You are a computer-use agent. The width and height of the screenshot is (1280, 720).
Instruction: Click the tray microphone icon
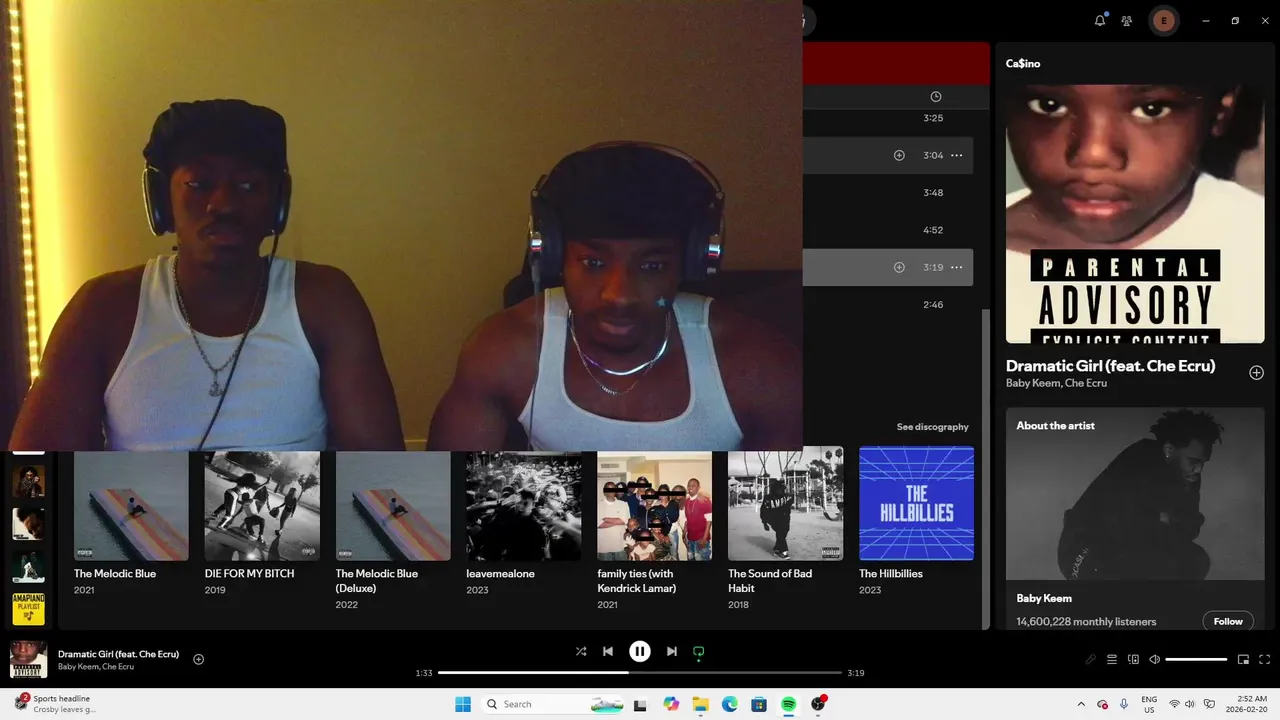[1124, 704]
